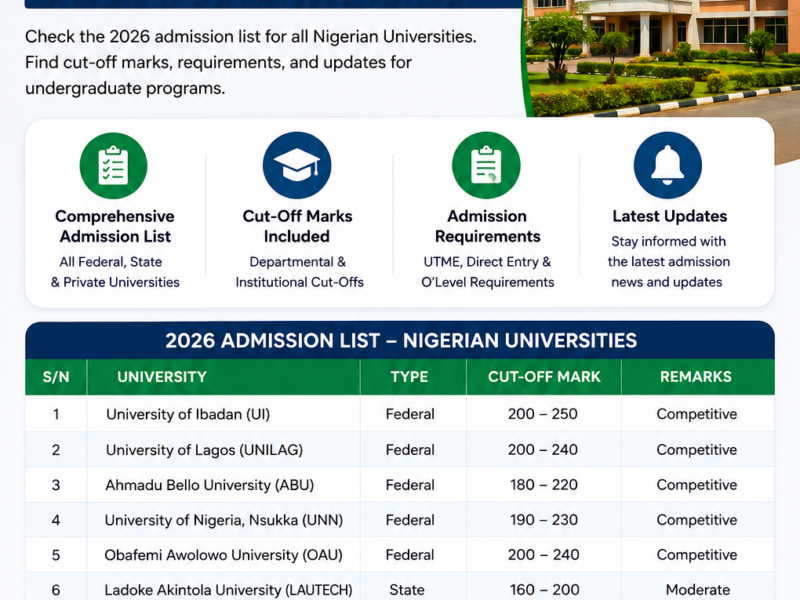Click cut-off mark 180 – 220 for ABU
This screenshot has width=800, height=600.
point(544,485)
